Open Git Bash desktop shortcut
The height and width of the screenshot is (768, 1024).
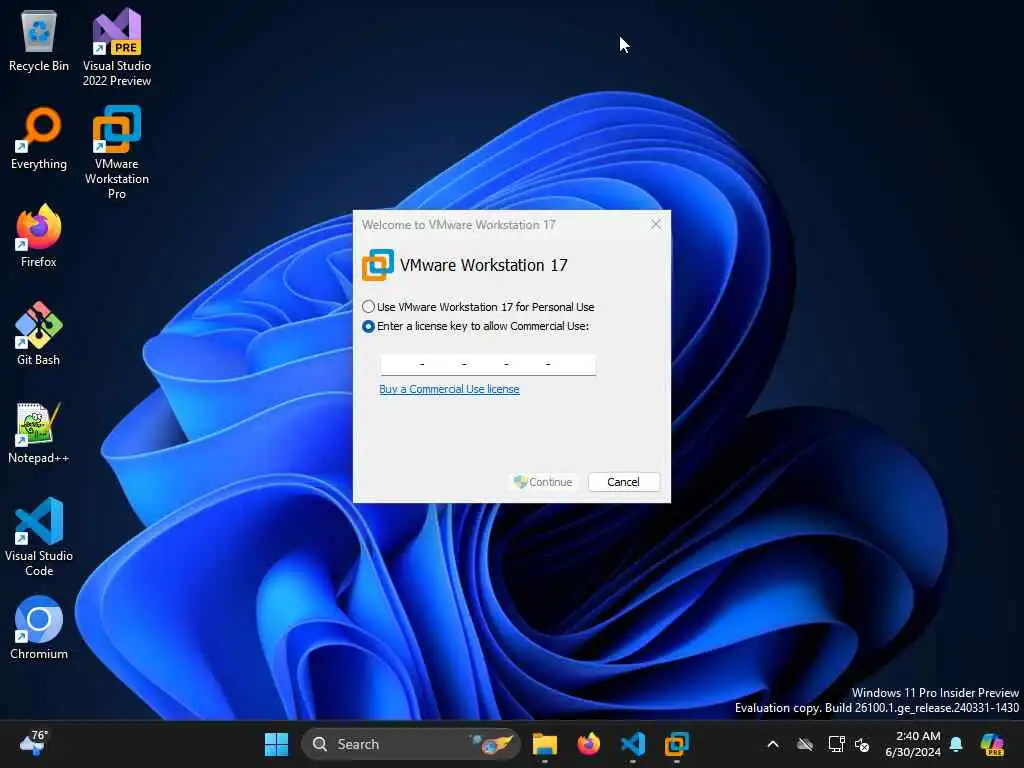point(39,334)
